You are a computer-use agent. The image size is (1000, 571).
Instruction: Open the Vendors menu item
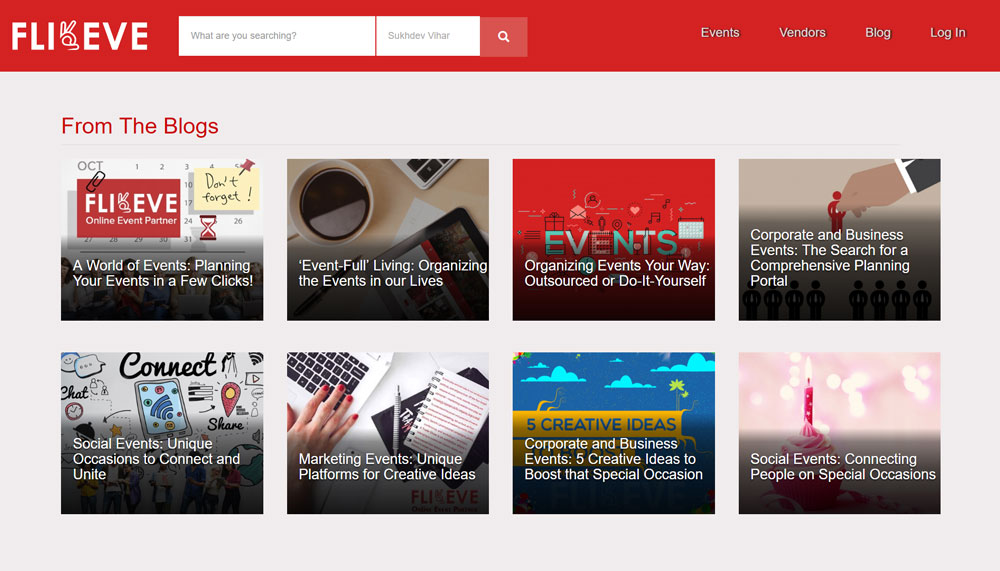pos(802,33)
